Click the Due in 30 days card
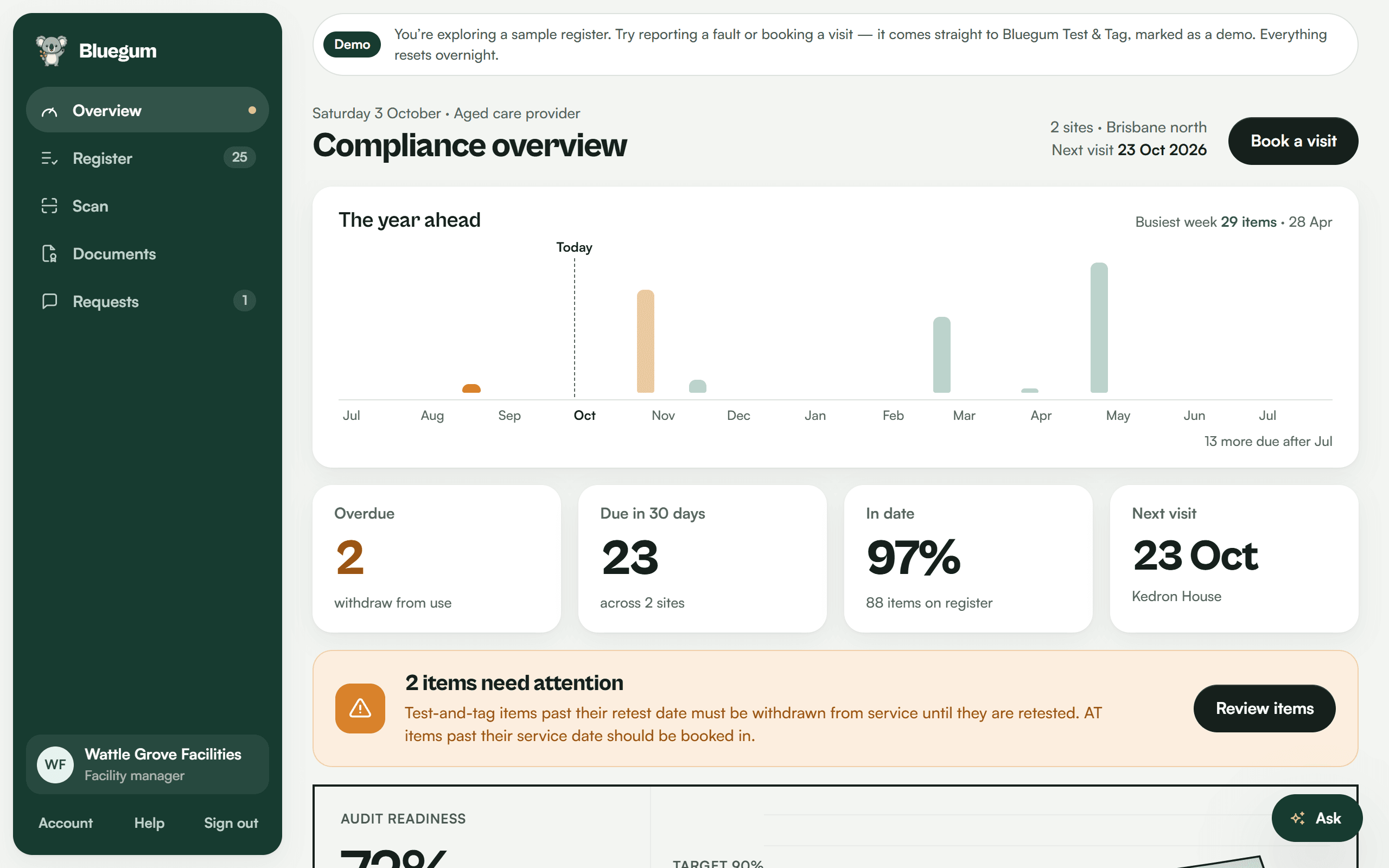 click(703, 559)
